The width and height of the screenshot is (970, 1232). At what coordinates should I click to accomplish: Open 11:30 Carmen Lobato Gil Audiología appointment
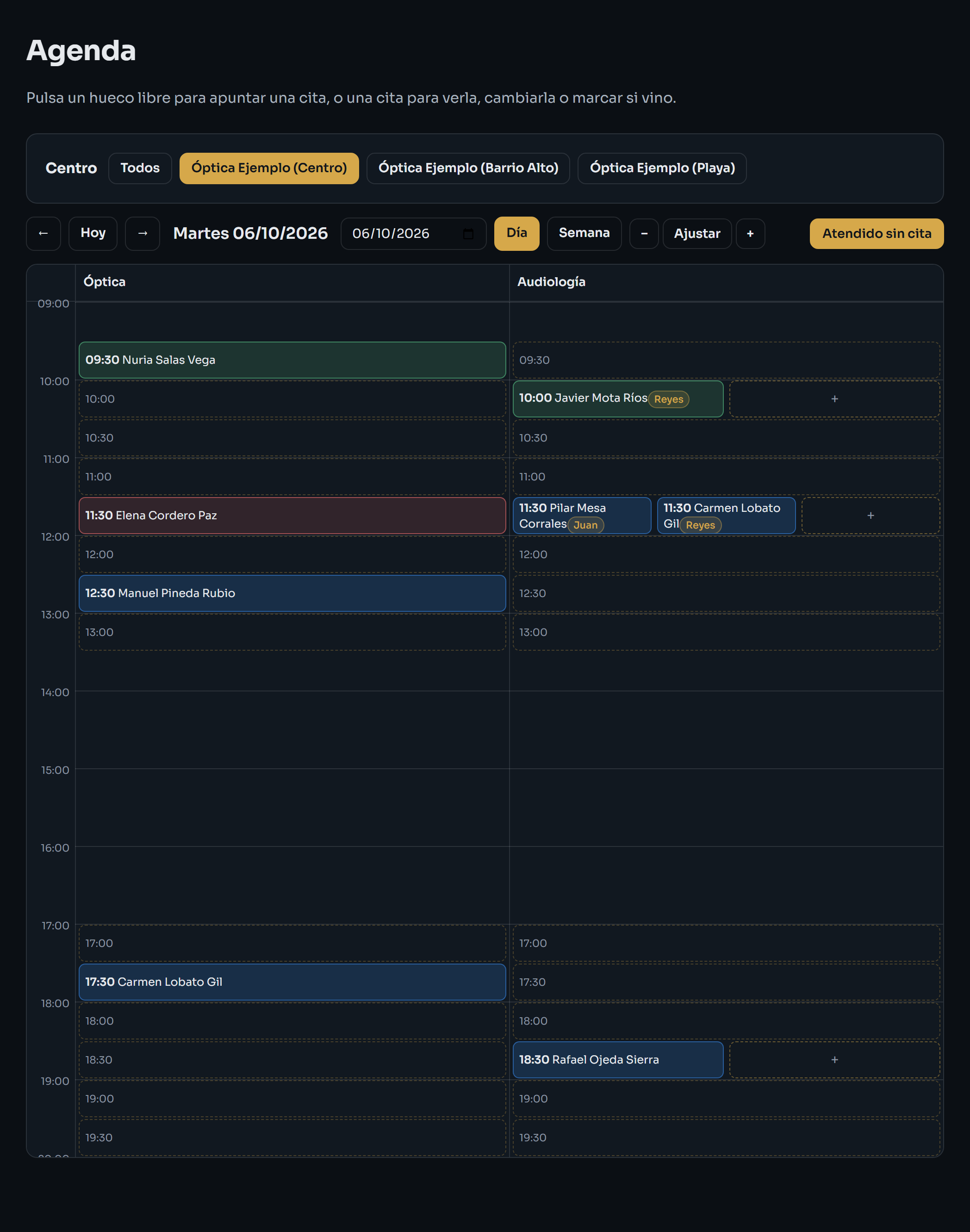pyautogui.click(x=727, y=515)
